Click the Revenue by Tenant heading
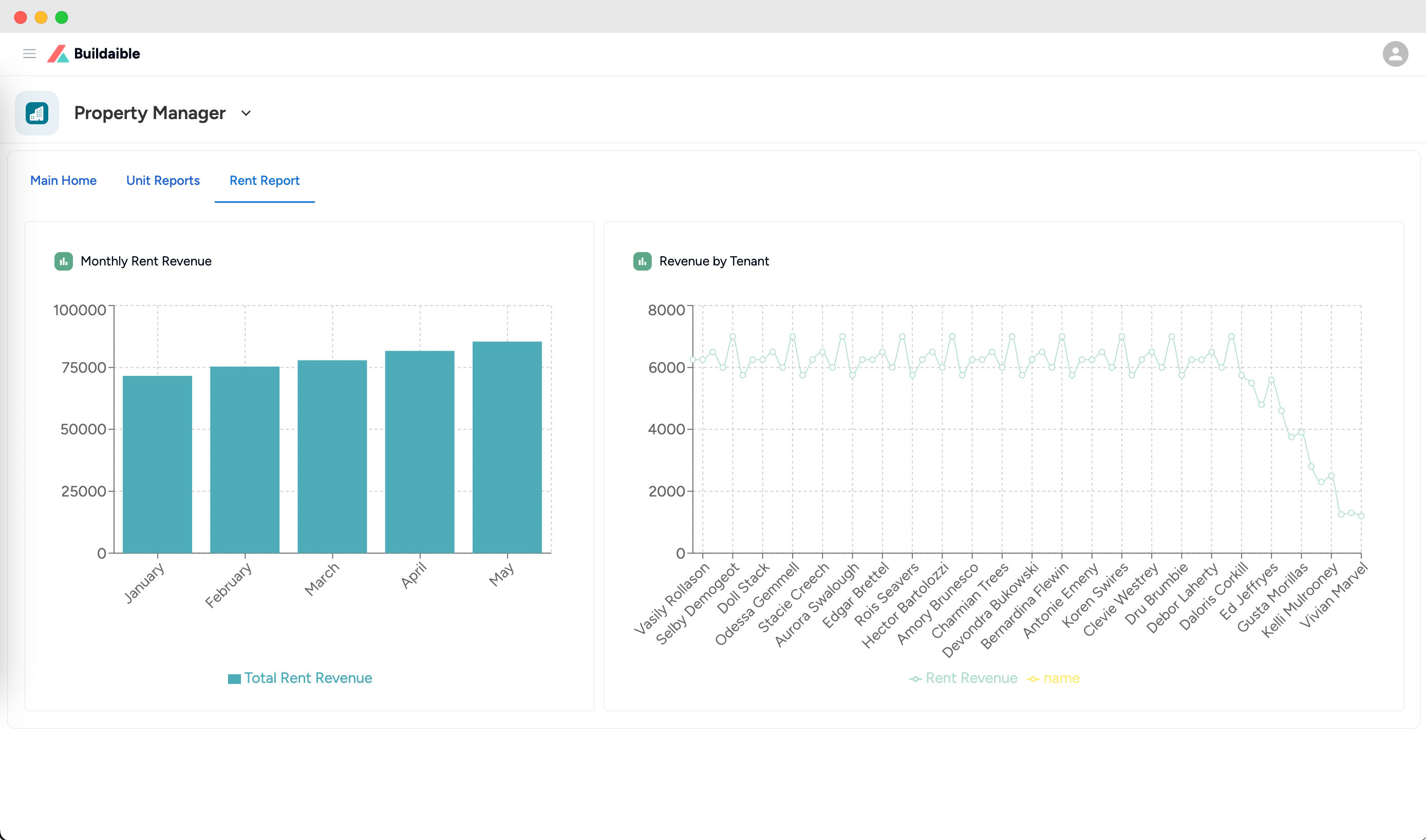Viewport: 1426px width, 840px height. click(x=714, y=261)
